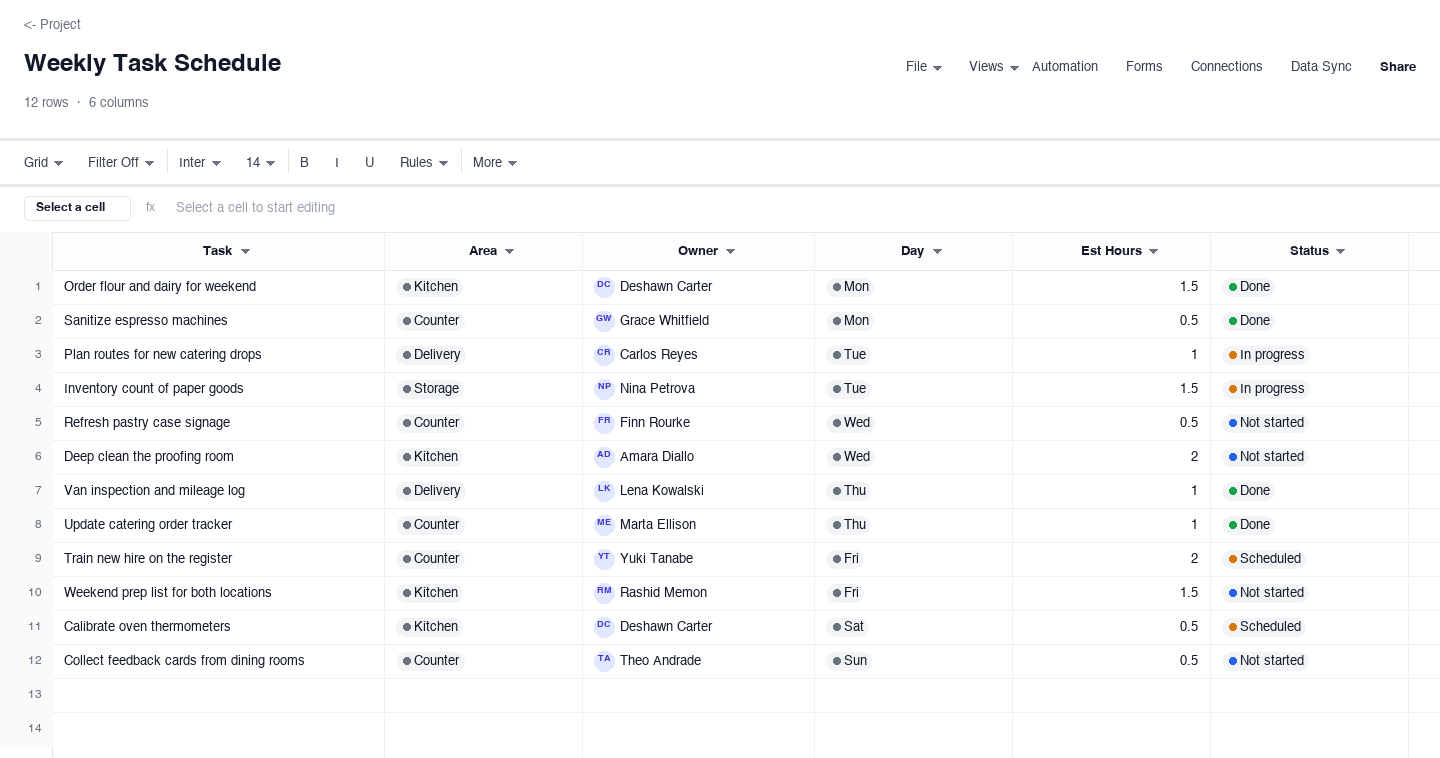Select 'Inventory count of paper goods' cell

(x=218, y=388)
